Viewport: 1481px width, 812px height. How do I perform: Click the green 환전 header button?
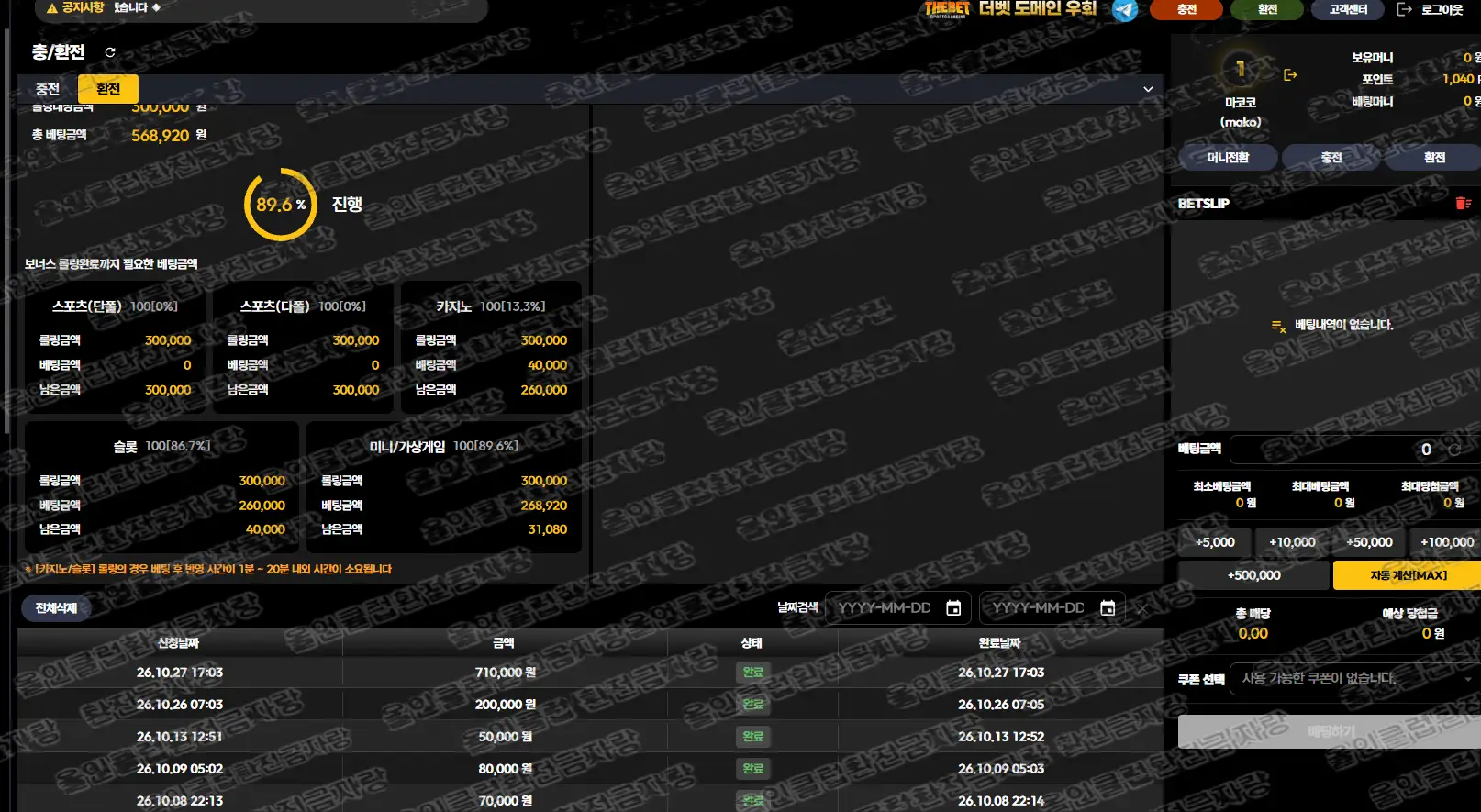(1267, 9)
